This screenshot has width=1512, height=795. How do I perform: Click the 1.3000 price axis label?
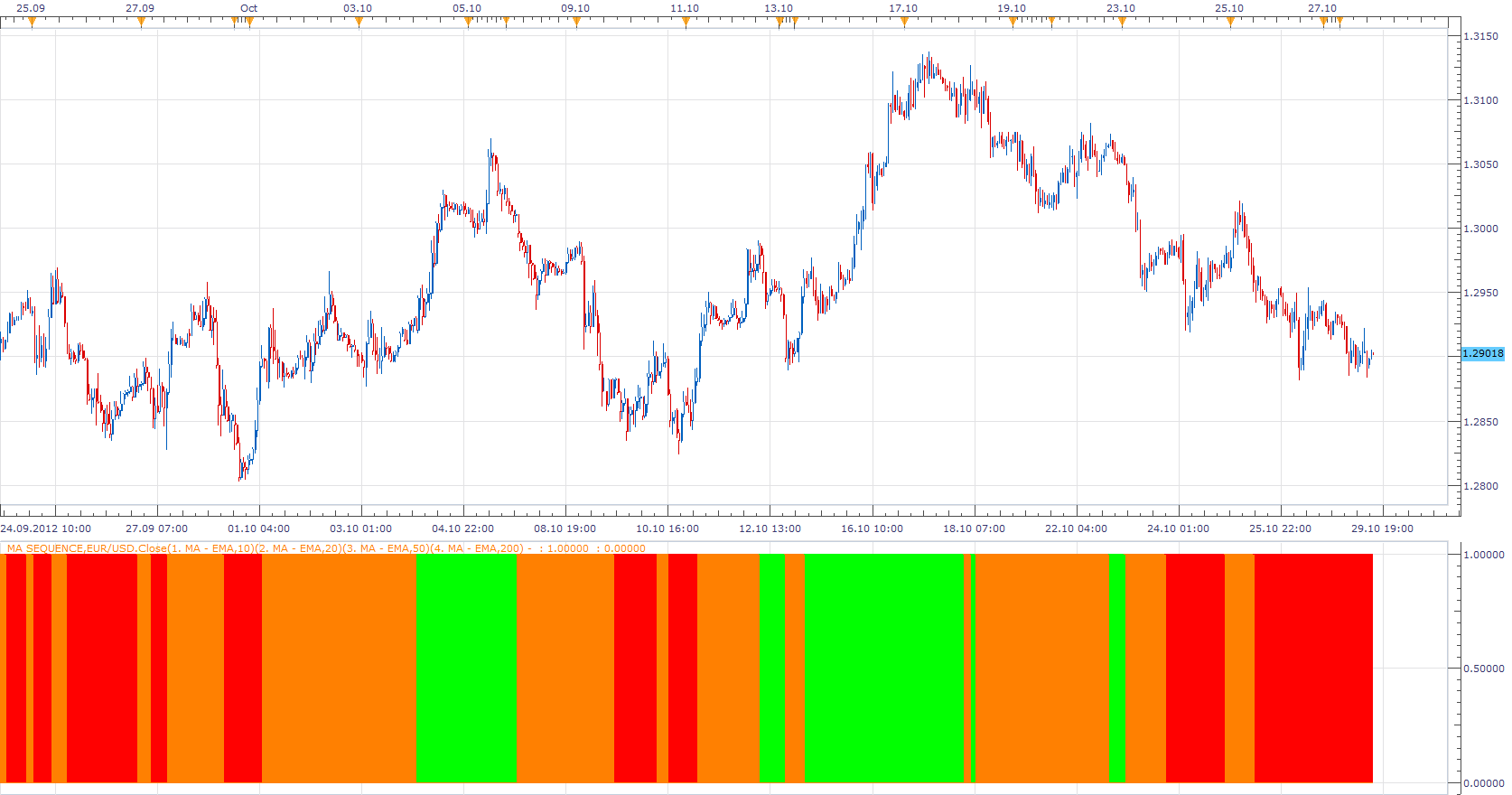[1481, 229]
